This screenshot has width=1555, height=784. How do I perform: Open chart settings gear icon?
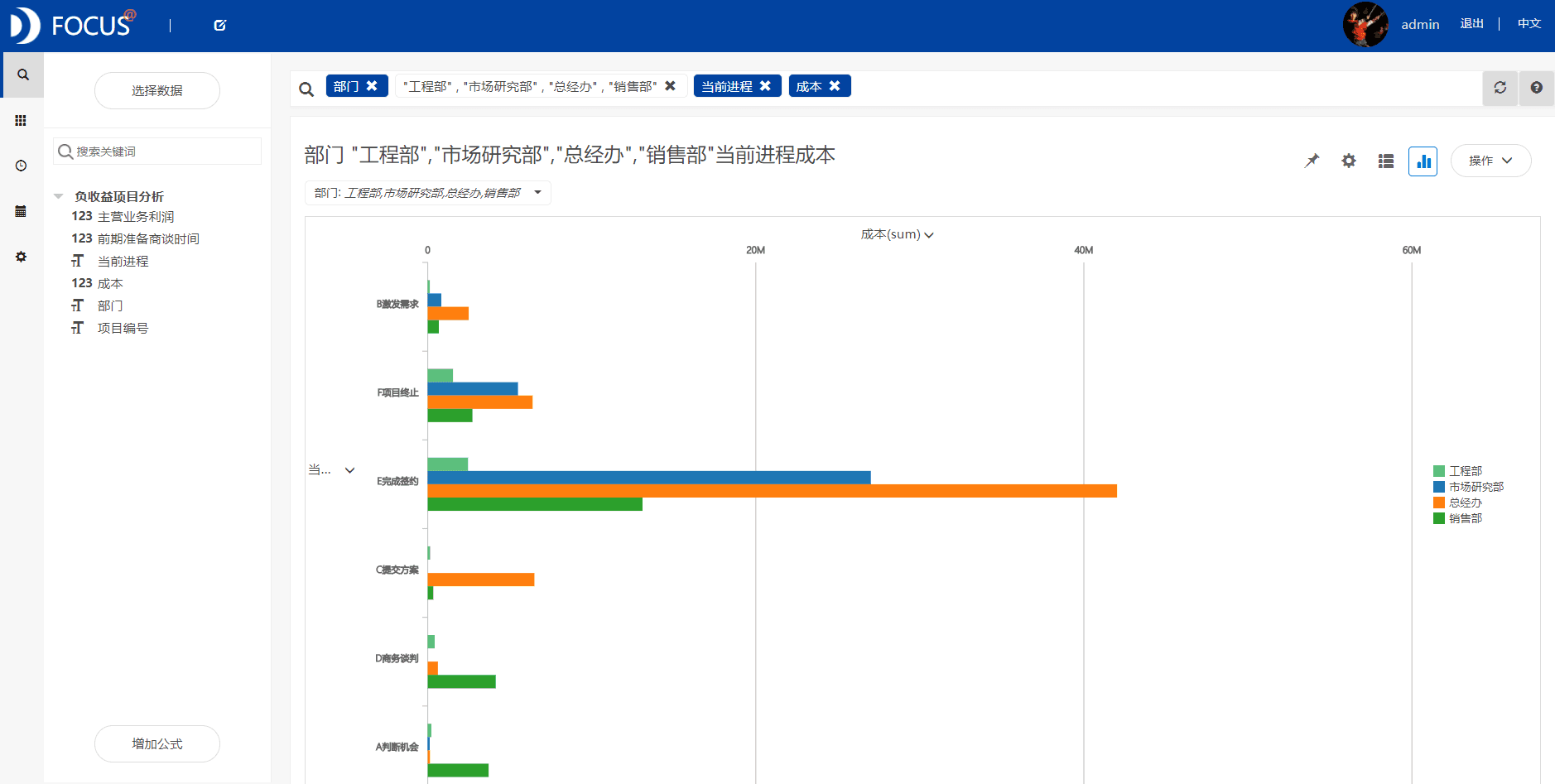pos(1349,161)
